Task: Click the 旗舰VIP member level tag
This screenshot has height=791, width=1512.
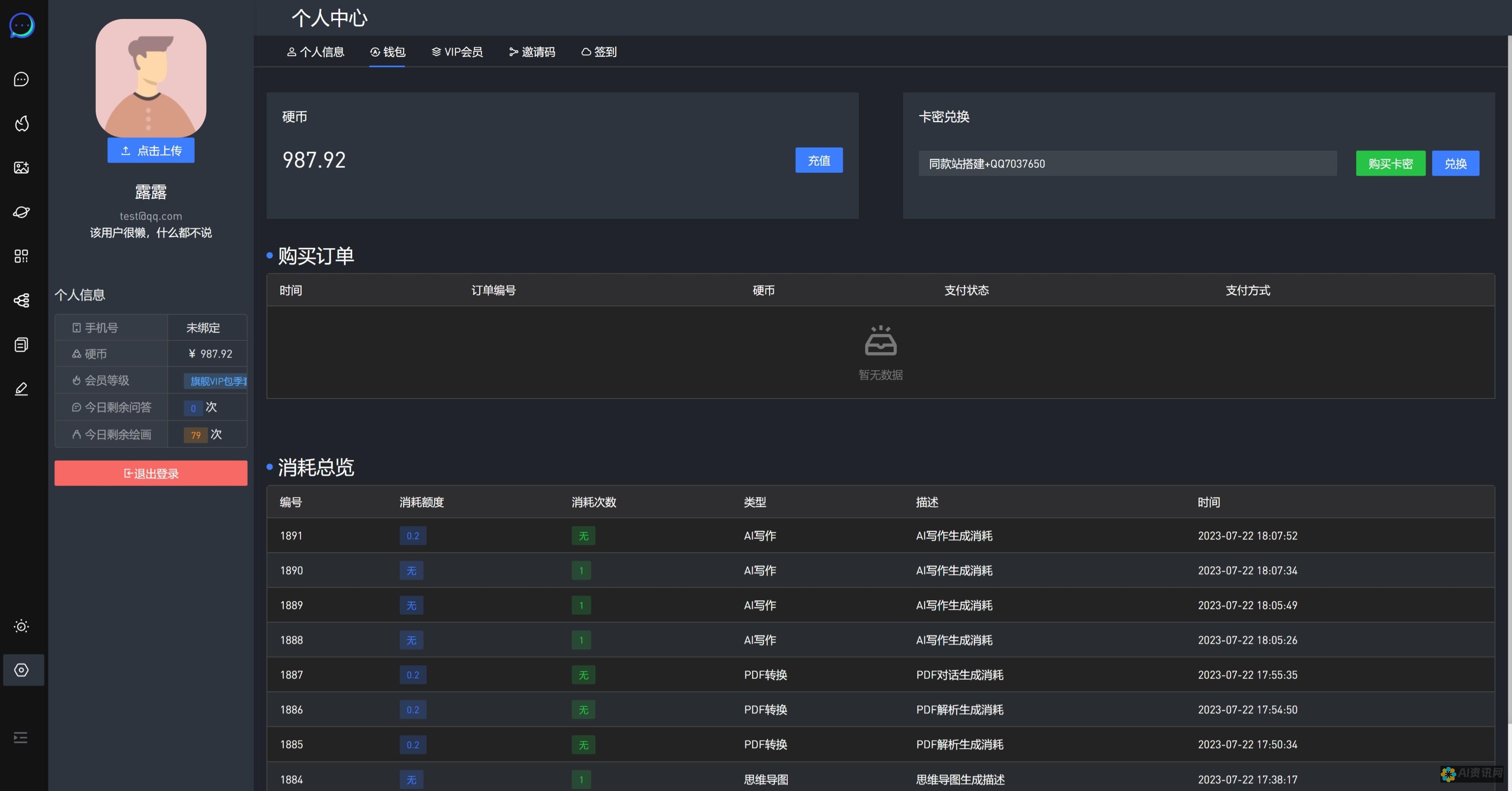Action: (x=216, y=381)
